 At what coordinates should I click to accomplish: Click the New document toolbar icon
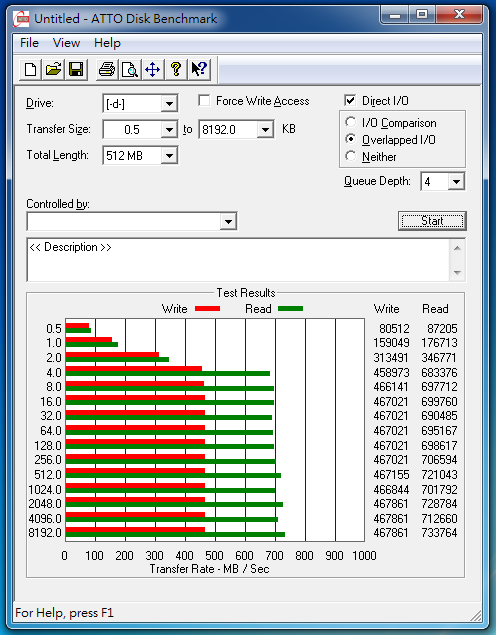click(x=30, y=69)
